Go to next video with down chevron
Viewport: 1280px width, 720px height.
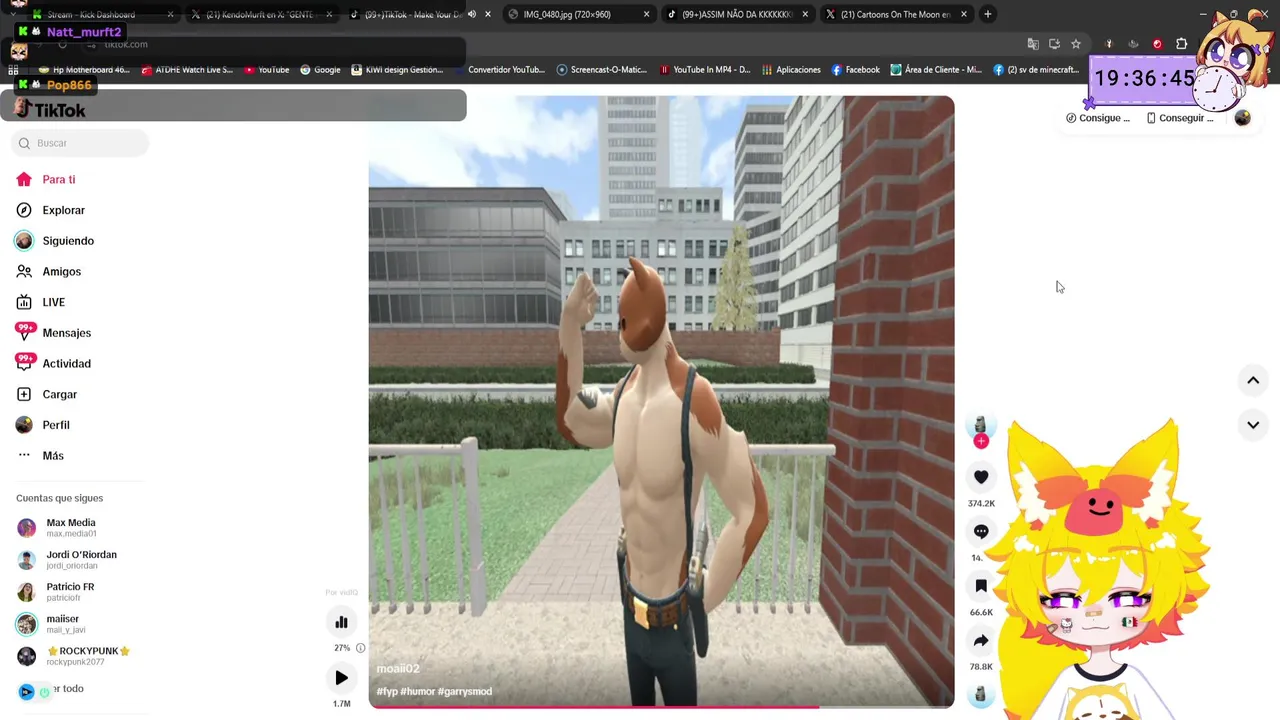1252,425
